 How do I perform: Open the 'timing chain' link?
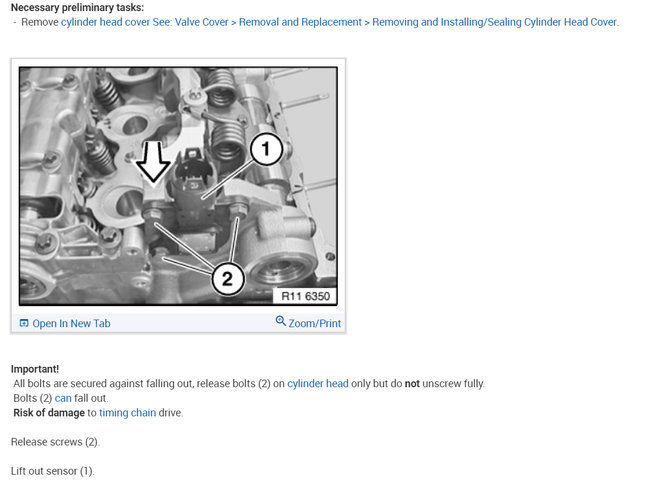click(x=128, y=413)
